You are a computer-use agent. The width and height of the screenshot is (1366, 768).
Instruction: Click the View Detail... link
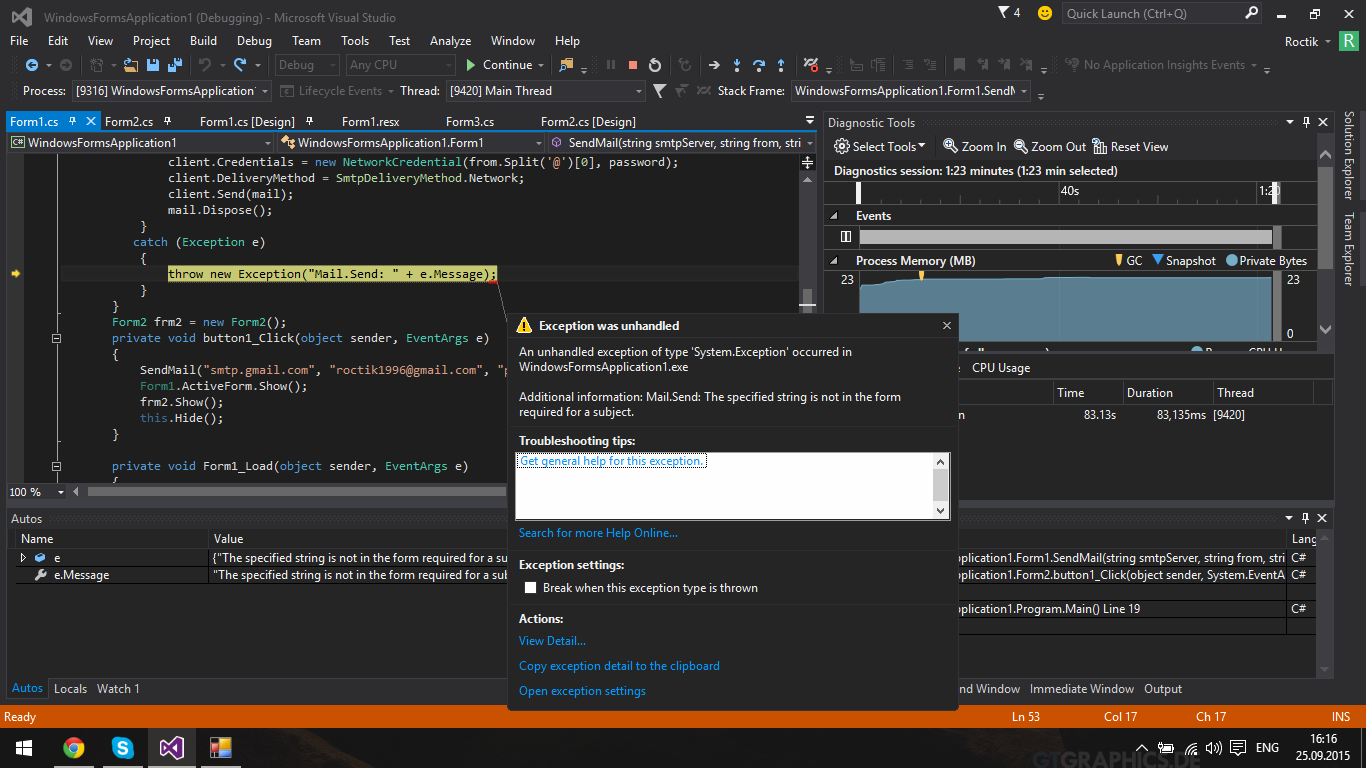tap(552, 641)
